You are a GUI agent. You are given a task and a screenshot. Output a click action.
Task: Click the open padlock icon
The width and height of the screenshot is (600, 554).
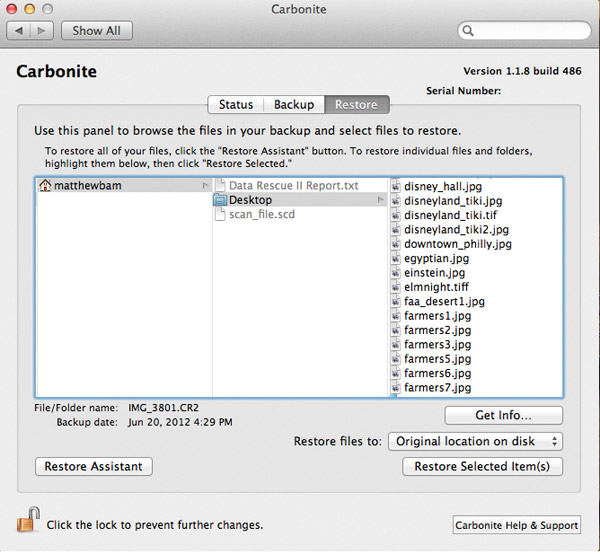coord(28,519)
